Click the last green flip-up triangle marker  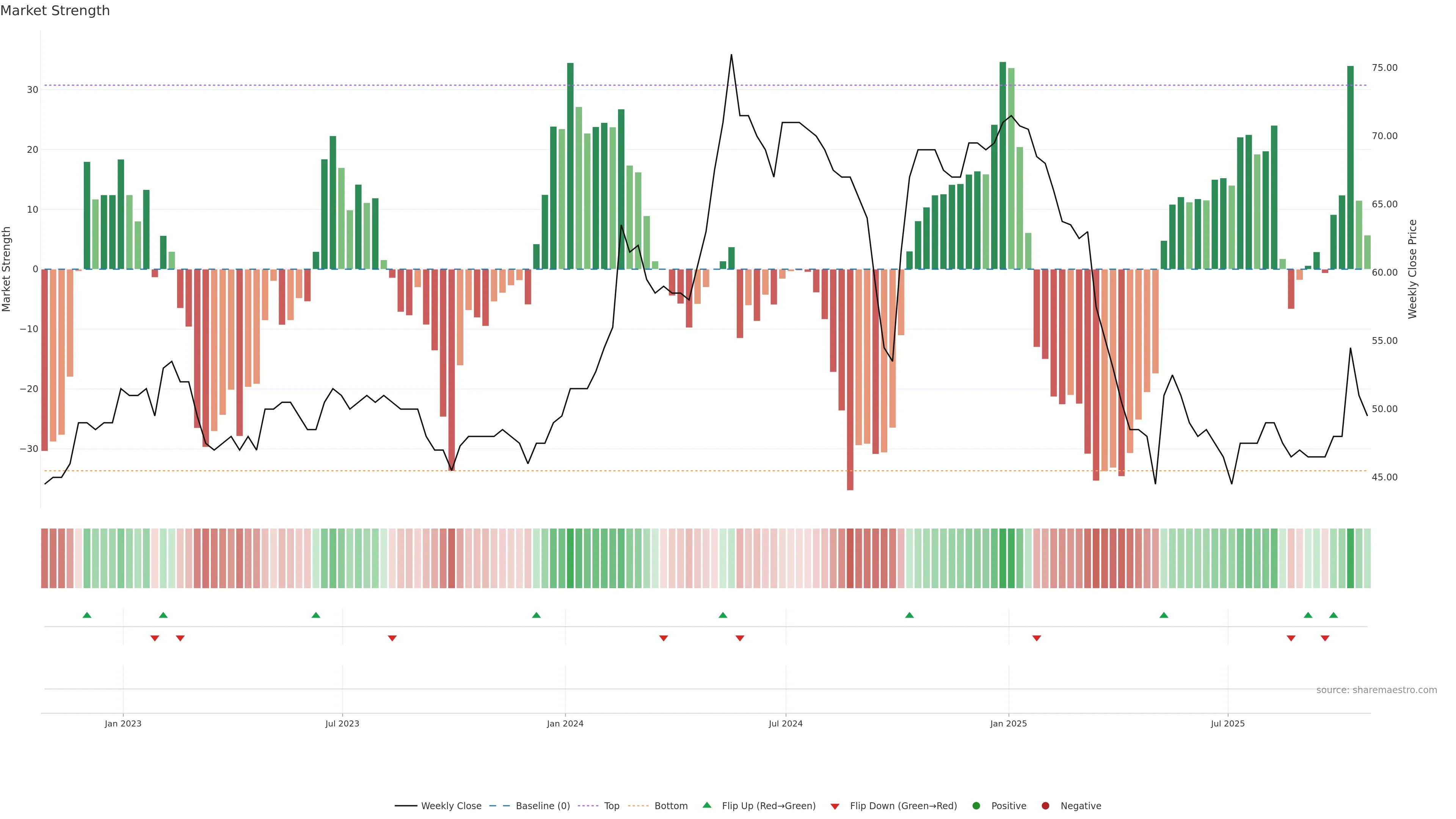[x=1334, y=615]
